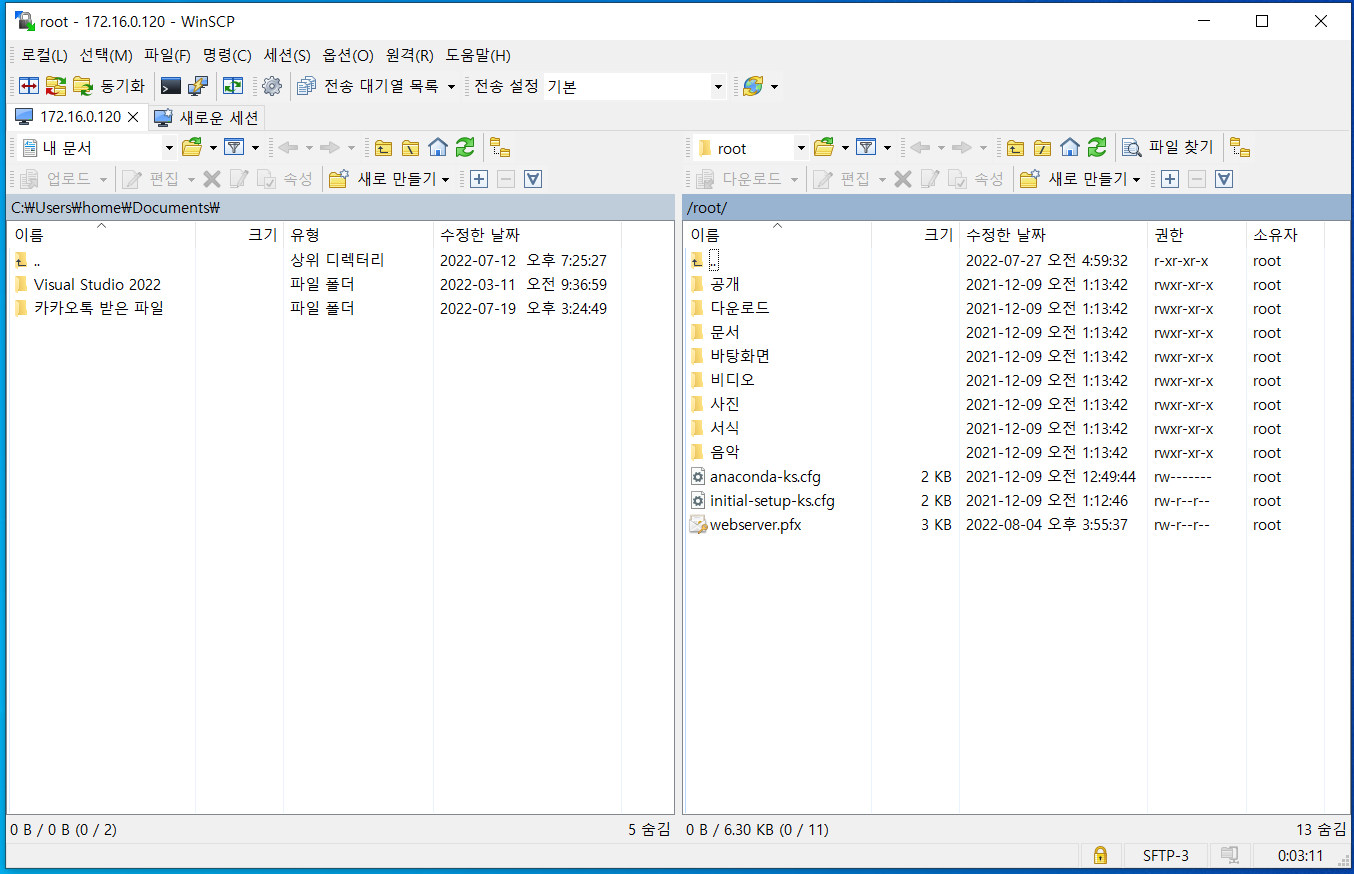Open the 새로운 세션 tab
1354x874 pixels.
click(207, 117)
